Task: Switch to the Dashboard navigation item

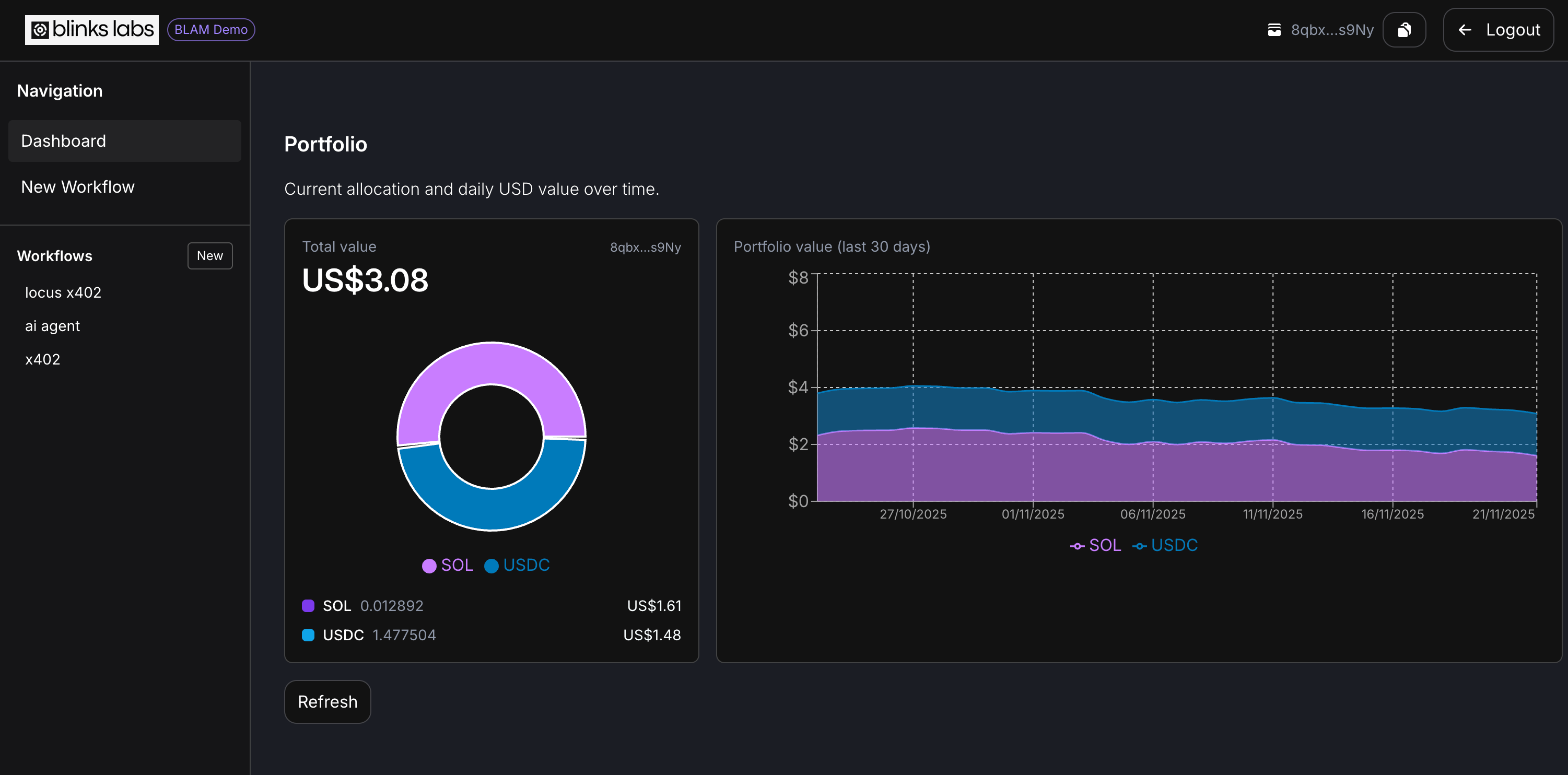Action: 63,140
